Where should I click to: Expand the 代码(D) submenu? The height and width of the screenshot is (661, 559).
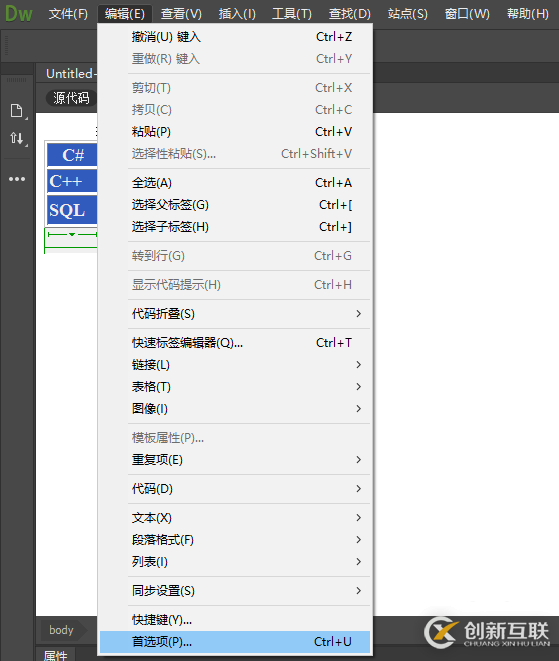coord(235,489)
